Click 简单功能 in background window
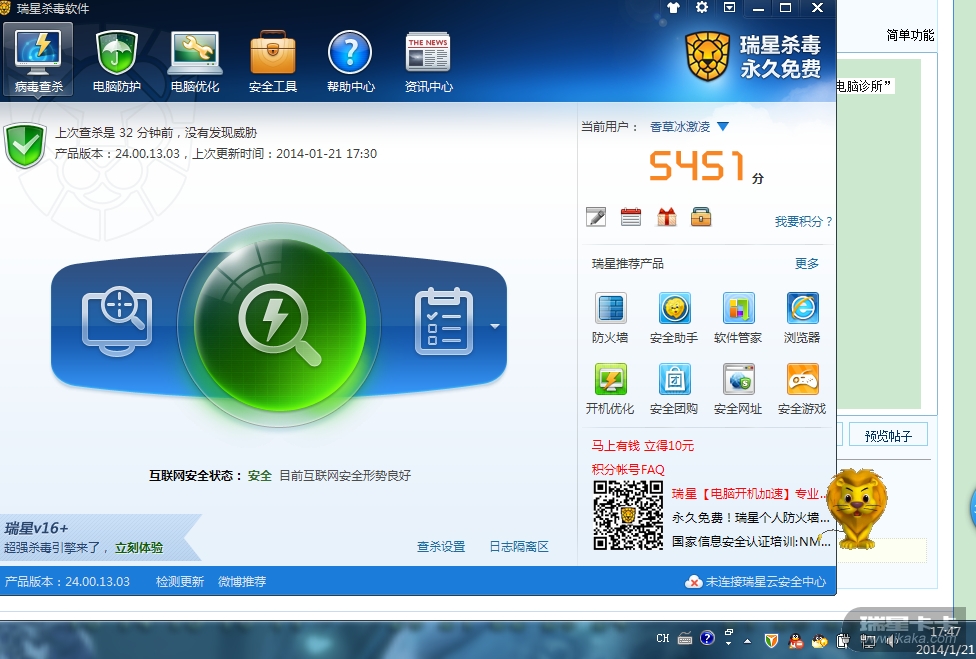Image resolution: width=976 pixels, height=659 pixels. (x=910, y=35)
